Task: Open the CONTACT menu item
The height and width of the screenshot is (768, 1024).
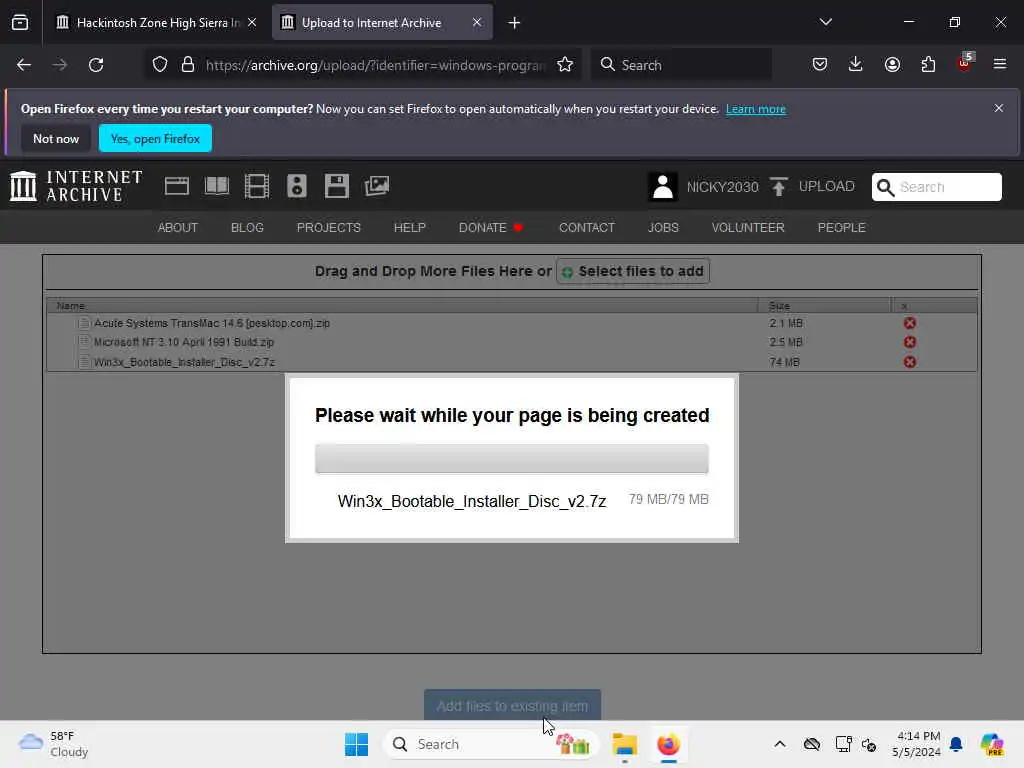Action: point(586,228)
